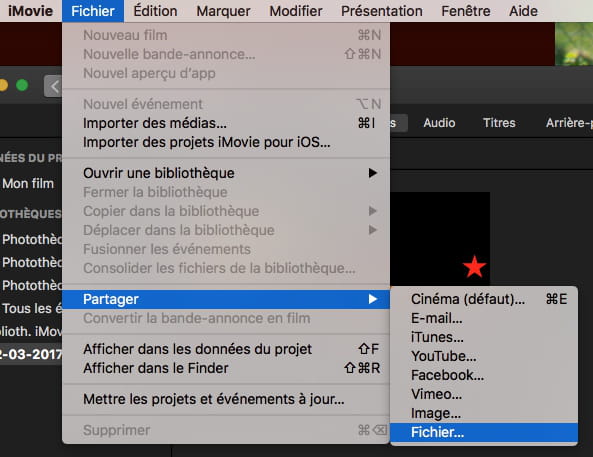Expand the Partager submenu arrow
The height and width of the screenshot is (457, 593).
(x=373, y=299)
